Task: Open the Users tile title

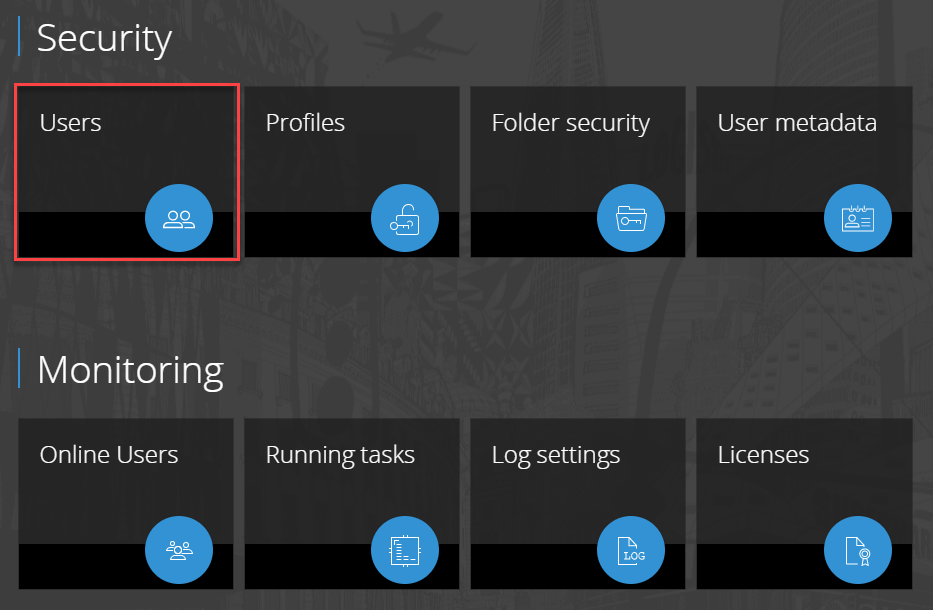Action: coord(70,123)
